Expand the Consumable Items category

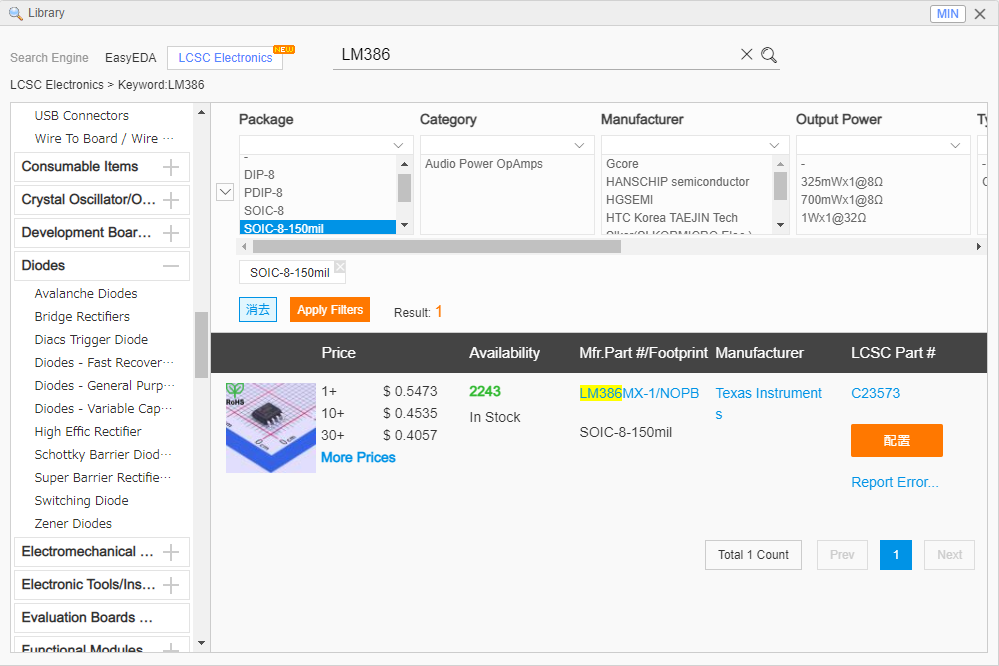click(x=171, y=167)
